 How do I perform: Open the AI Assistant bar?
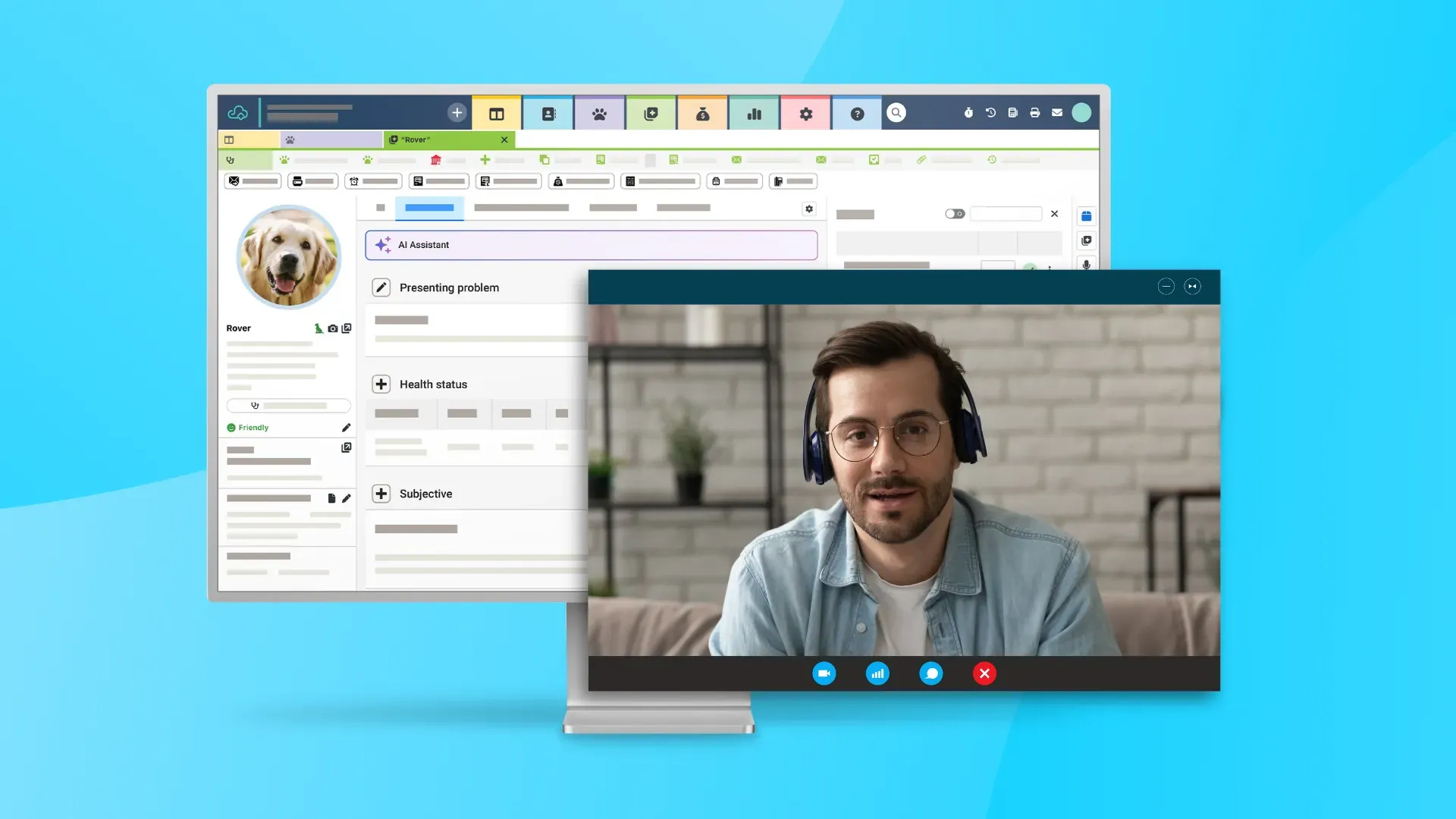coord(591,245)
